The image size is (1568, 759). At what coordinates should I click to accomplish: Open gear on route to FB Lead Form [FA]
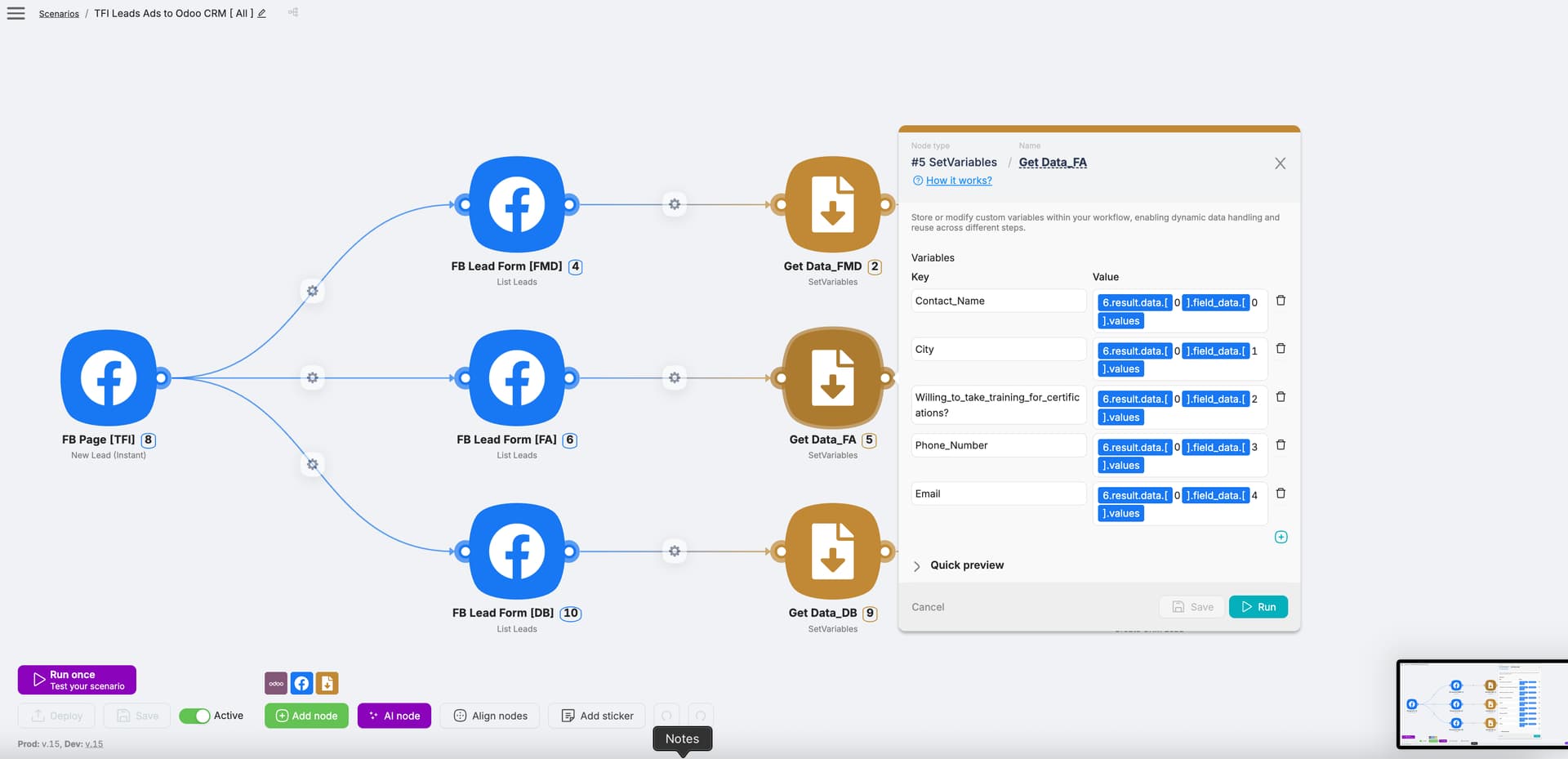312,377
